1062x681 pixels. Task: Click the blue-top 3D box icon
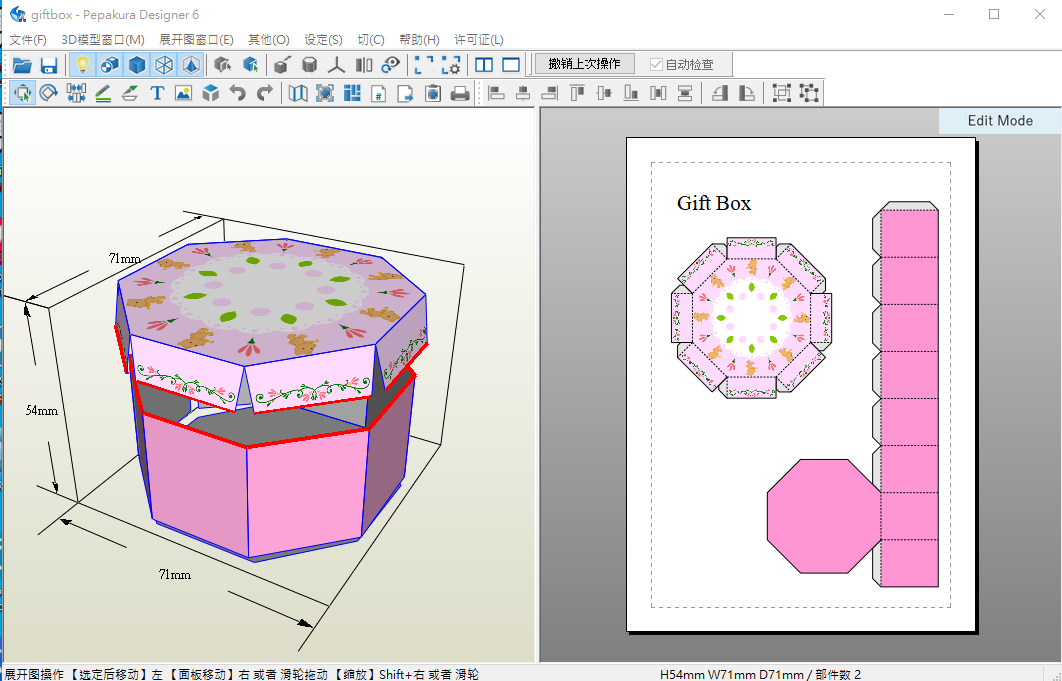tap(211, 93)
